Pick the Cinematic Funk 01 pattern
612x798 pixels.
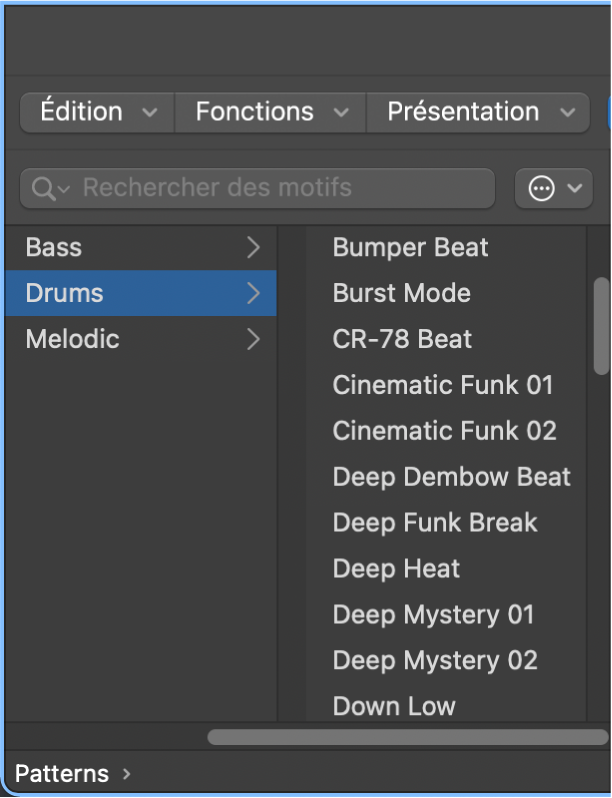pyautogui.click(x=442, y=385)
